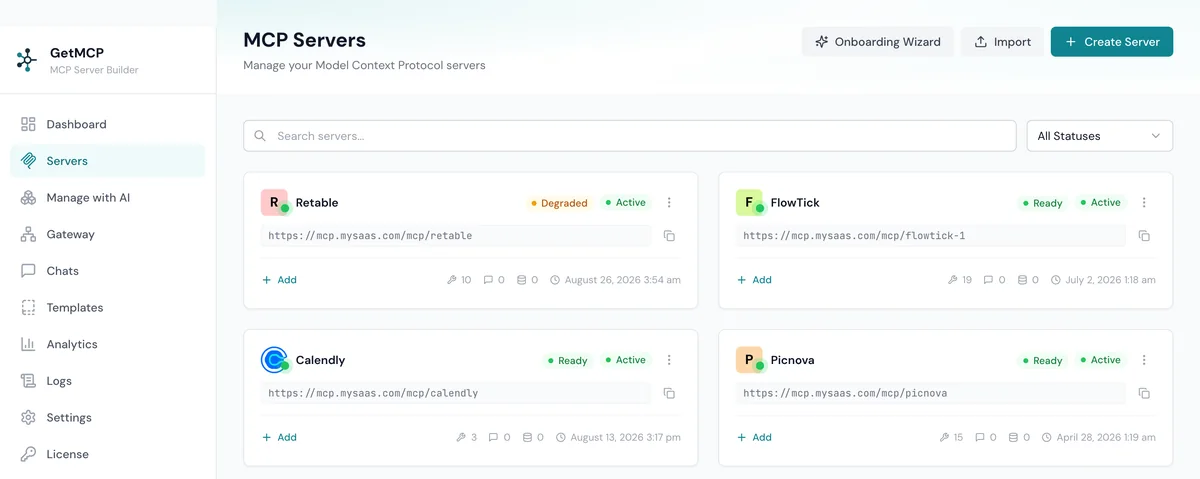Image resolution: width=1200 pixels, height=479 pixels.
Task: Click the Picnova server name
Action: click(x=793, y=360)
